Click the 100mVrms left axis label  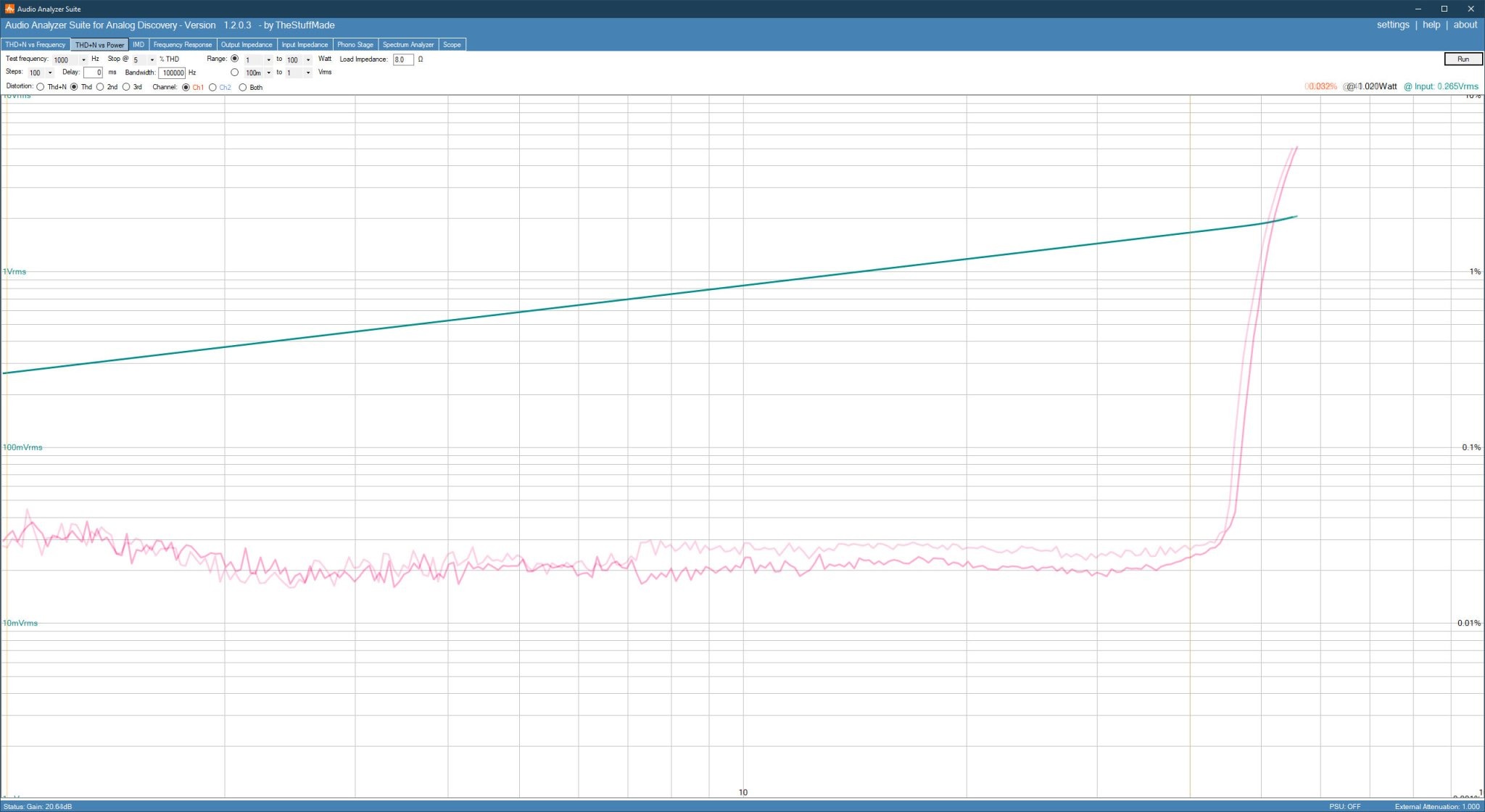(22, 447)
